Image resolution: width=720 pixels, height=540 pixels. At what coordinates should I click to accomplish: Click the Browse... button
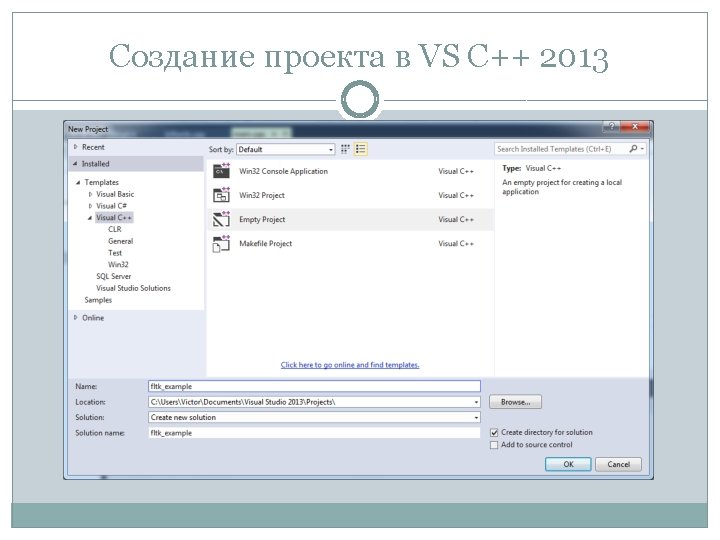pyautogui.click(x=515, y=402)
